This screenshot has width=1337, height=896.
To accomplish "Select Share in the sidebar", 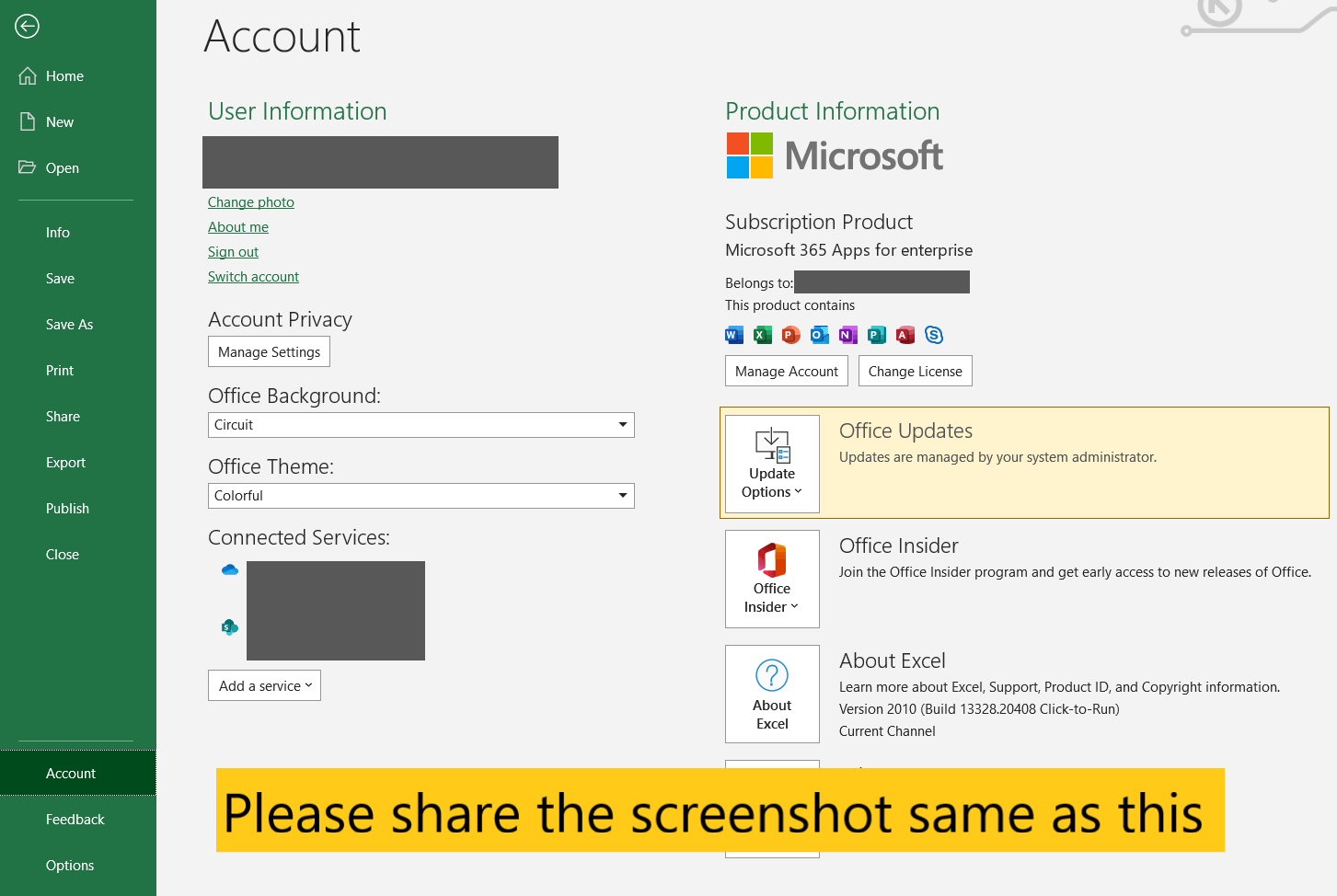I will click(x=77, y=417).
